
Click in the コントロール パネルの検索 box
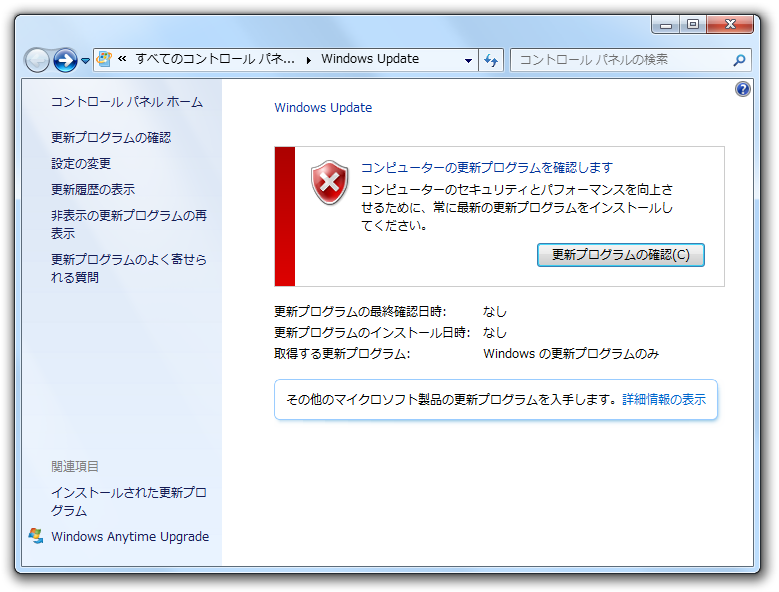(x=620, y=60)
